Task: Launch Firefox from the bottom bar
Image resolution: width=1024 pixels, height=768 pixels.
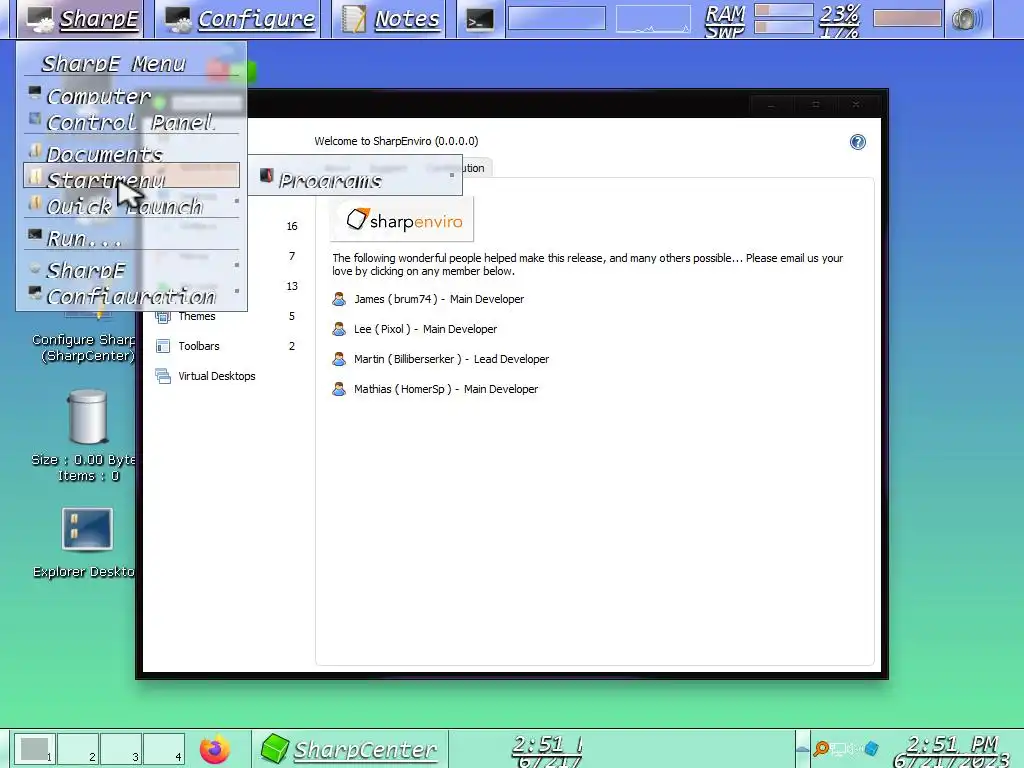Action: click(x=215, y=749)
